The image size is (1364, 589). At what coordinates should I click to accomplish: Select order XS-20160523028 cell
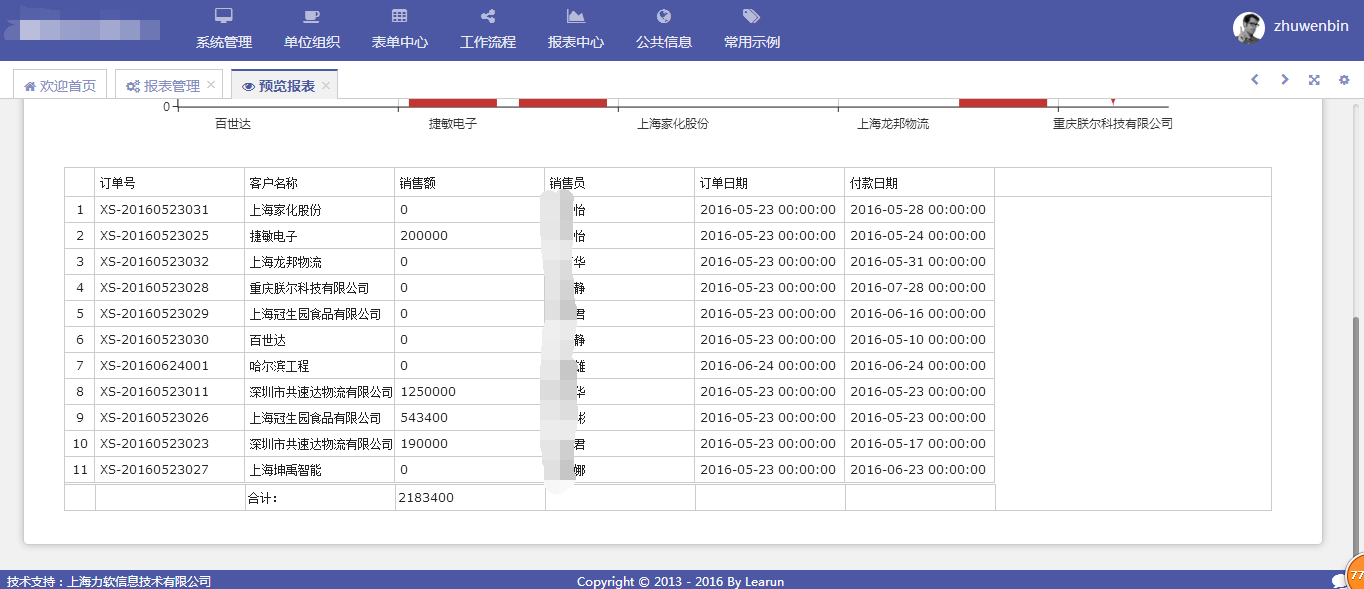pyautogui.click(x=170, y=288)
